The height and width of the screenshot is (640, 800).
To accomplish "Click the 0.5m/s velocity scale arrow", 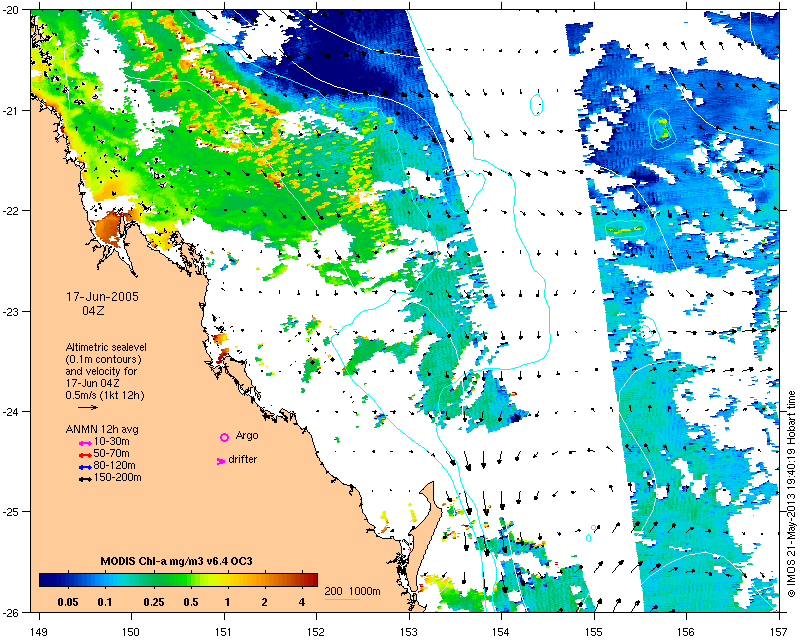I will [x=88, y=407].
